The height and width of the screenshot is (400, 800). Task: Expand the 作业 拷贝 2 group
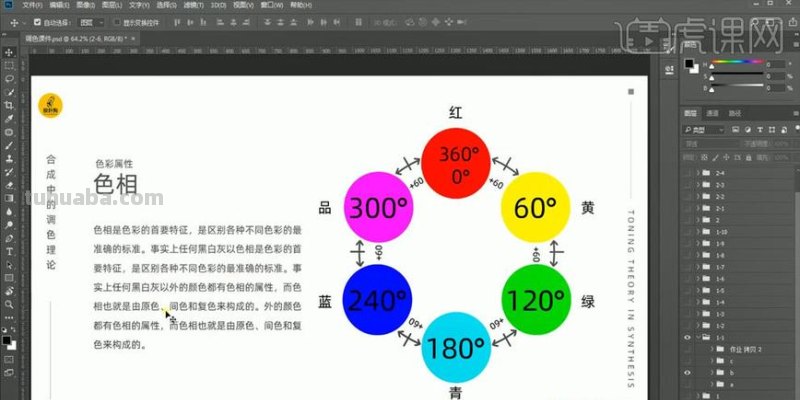tap(712, 349)
